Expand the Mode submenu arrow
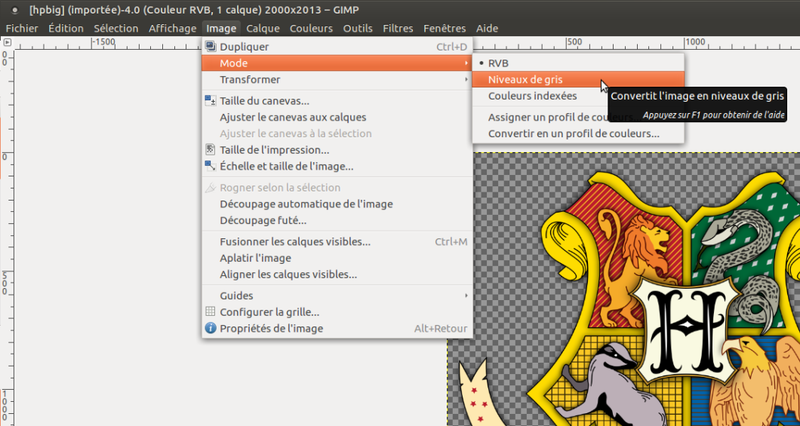 point(466,63)
